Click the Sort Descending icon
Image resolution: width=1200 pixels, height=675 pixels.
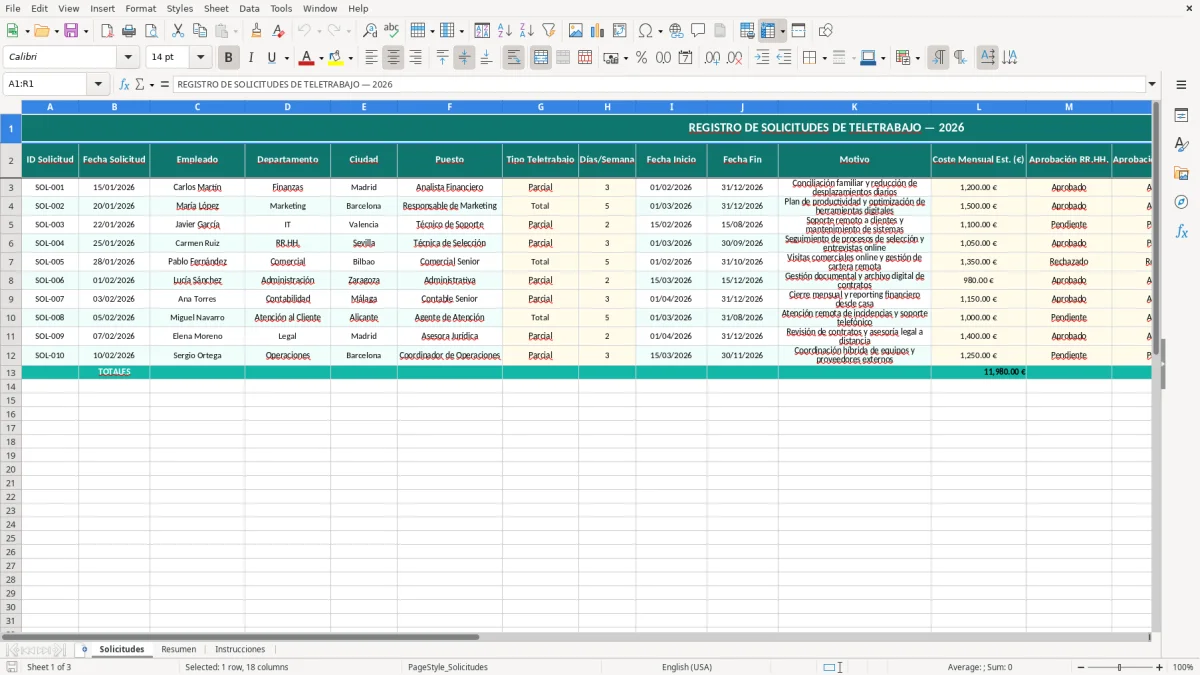click(x=526, y=31)
